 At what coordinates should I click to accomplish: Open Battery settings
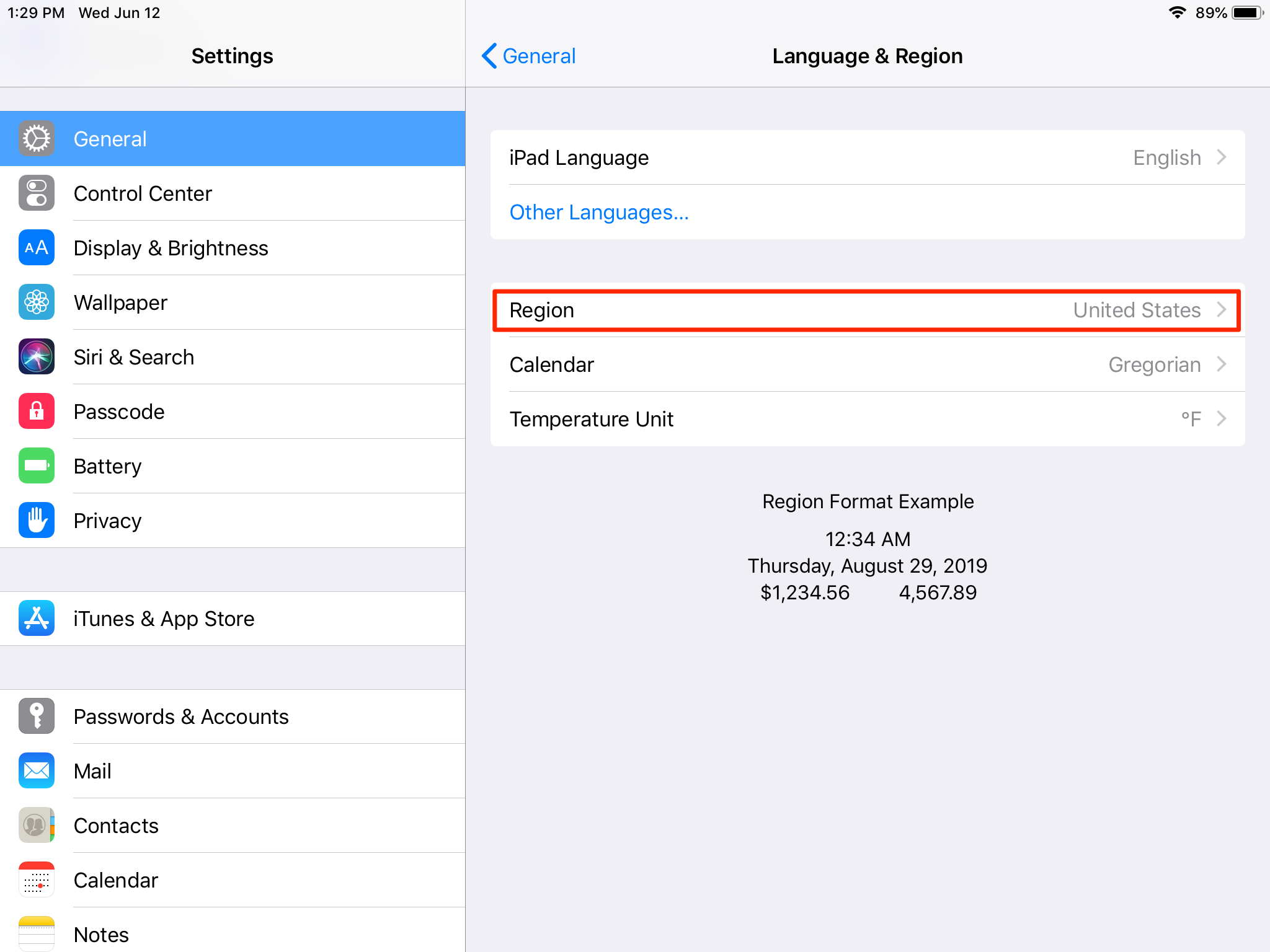click(x=233, y=466)
